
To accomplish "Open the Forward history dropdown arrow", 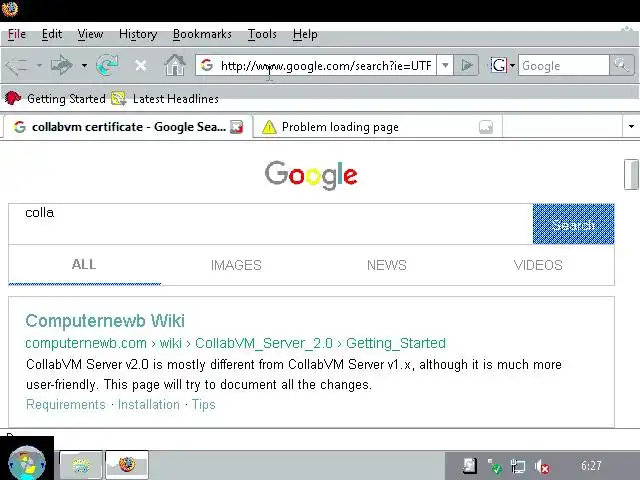I will (x=84, y=65).
